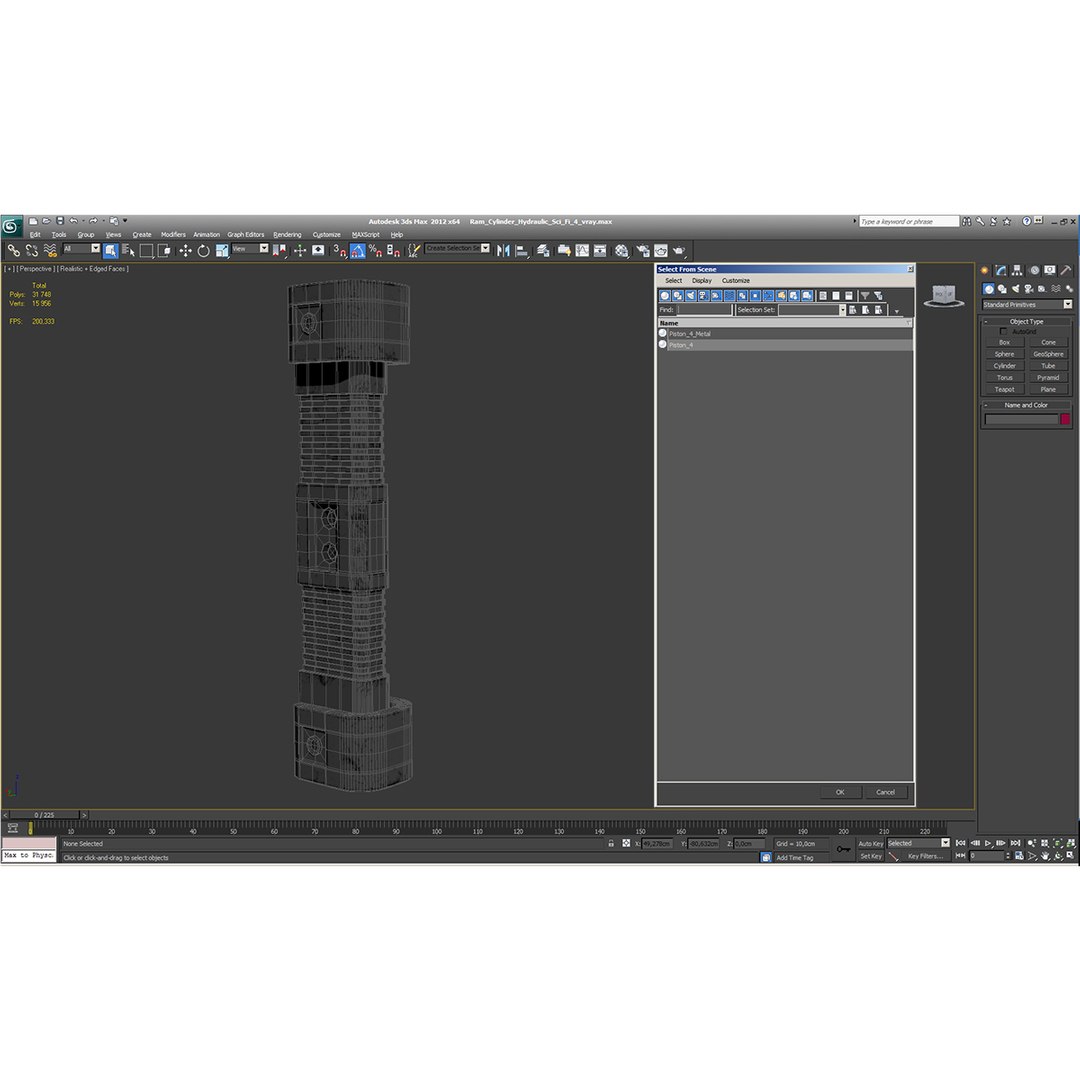Click the Teapot primitive button
This screenshot has width=1080, height=1080.
(x=1004, y=389)
